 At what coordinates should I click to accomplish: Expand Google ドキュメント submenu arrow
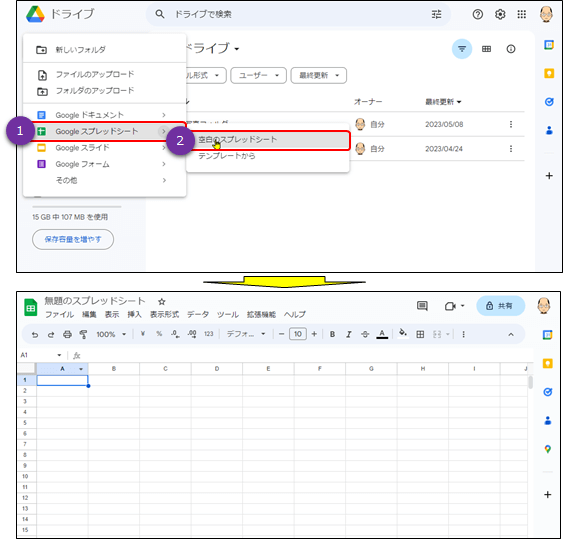(164, 115)
